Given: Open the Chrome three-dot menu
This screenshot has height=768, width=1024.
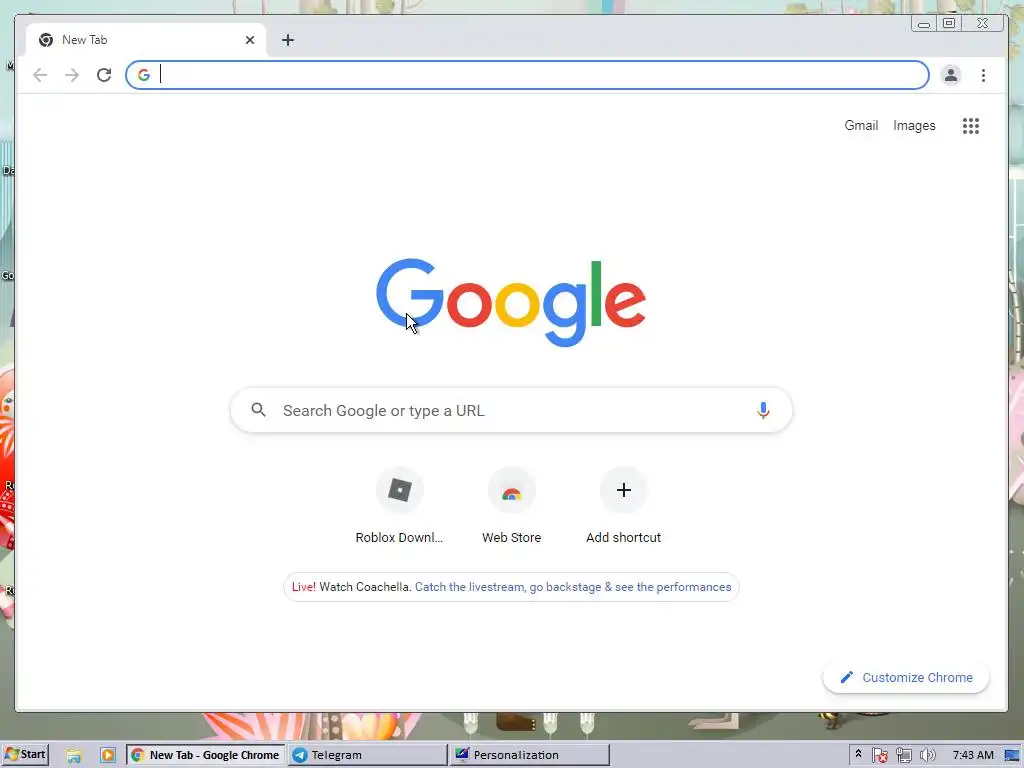Looking at the screenshot, I should click(983, 75).
